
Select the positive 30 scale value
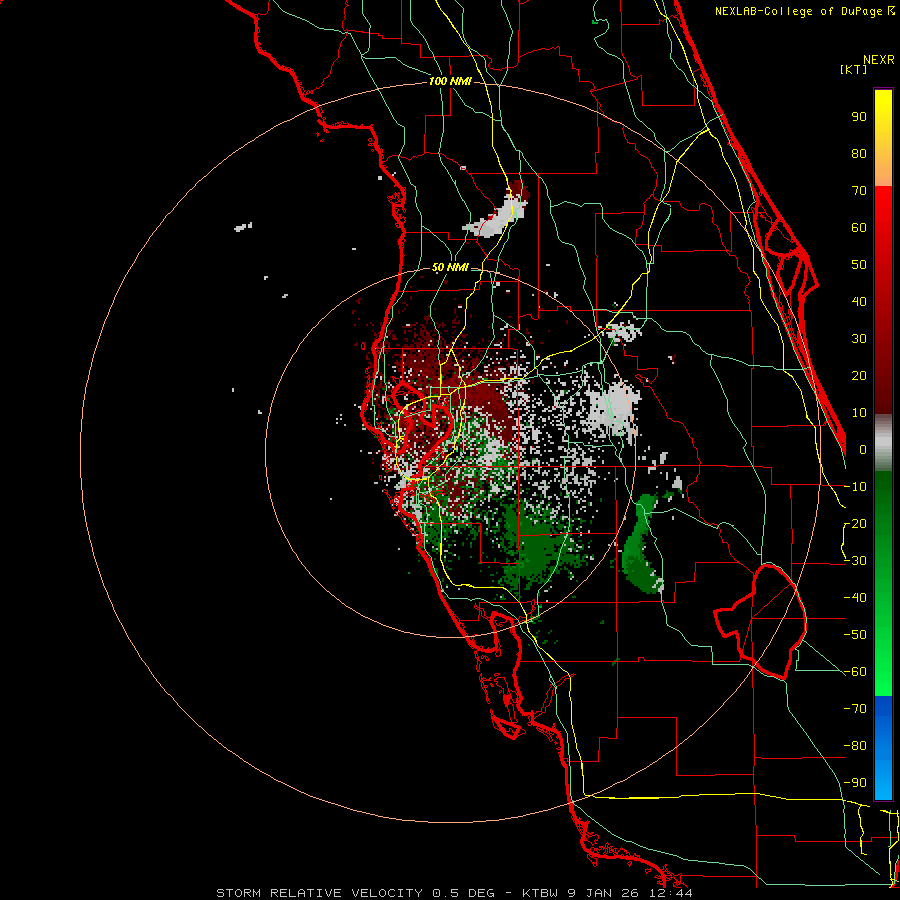click(x=859, y=339)
